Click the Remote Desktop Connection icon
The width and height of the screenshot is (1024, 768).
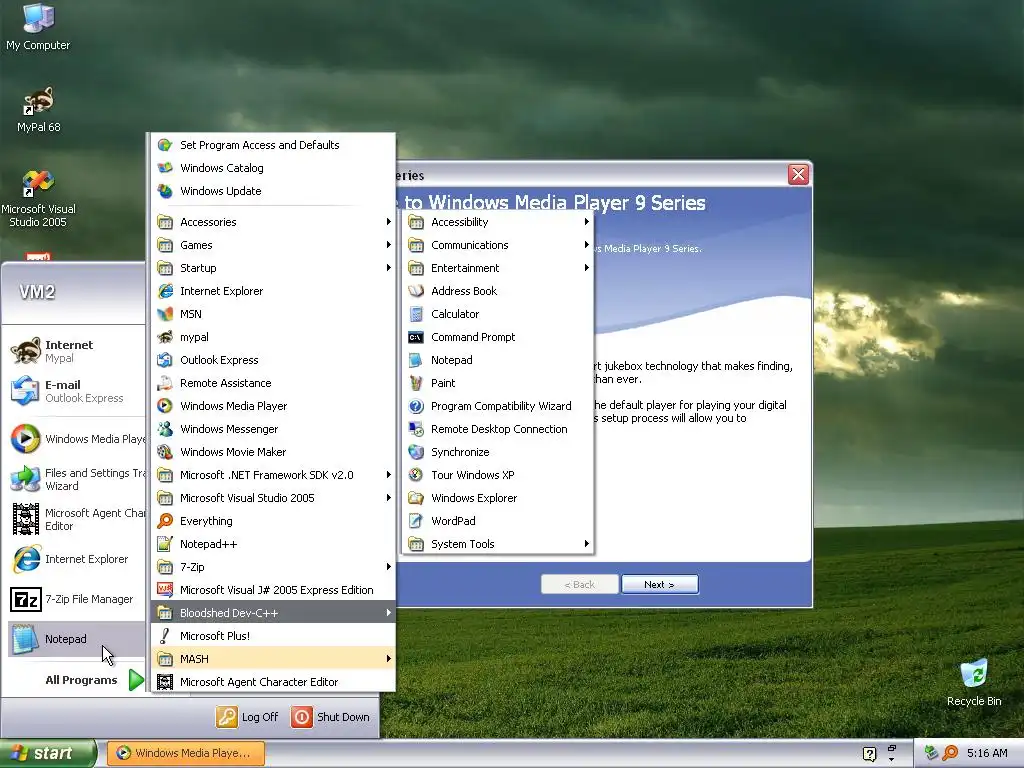click(416, 429)
